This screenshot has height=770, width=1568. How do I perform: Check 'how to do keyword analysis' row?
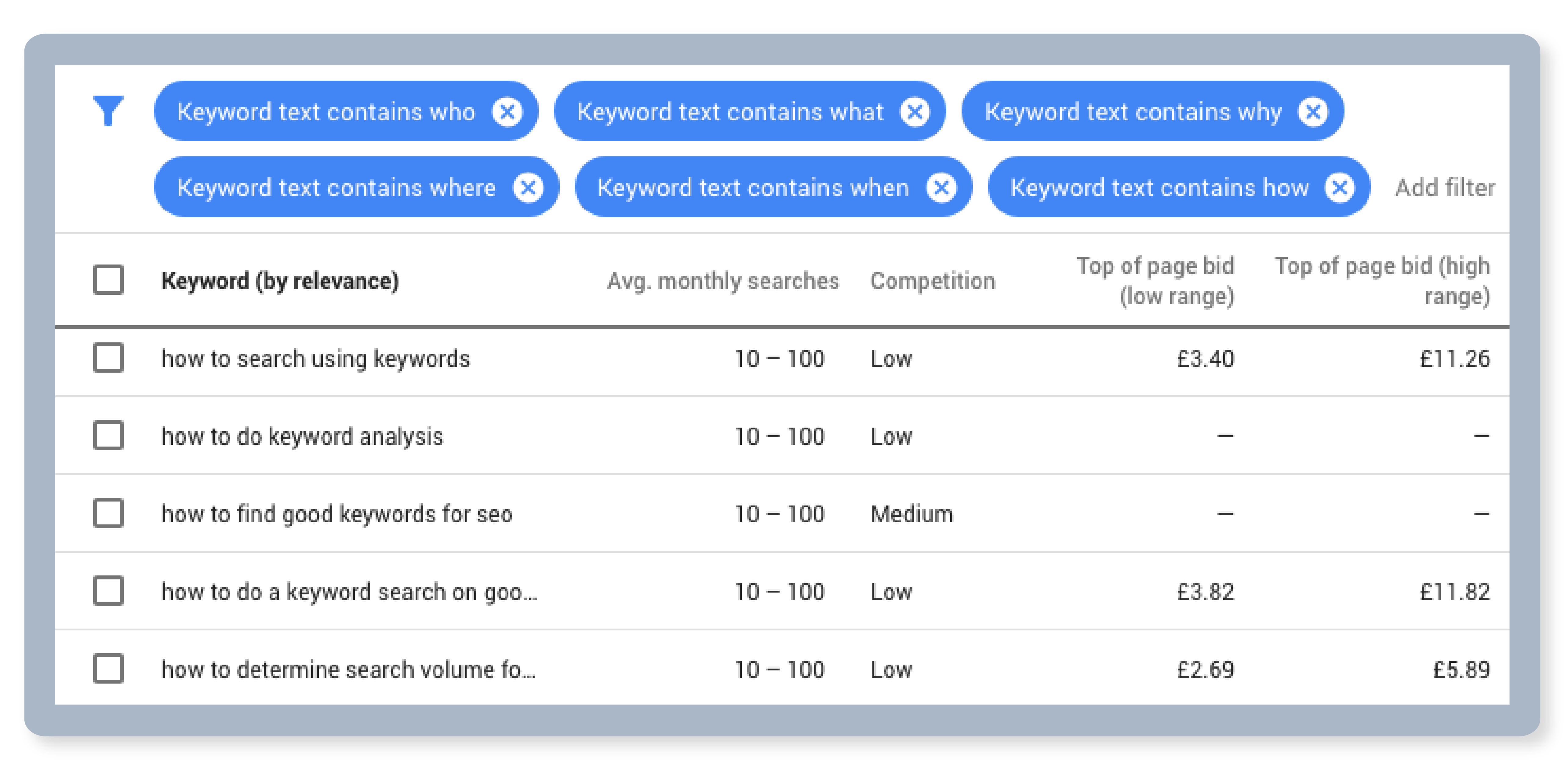pyautogui.click(x=108, y=436)
